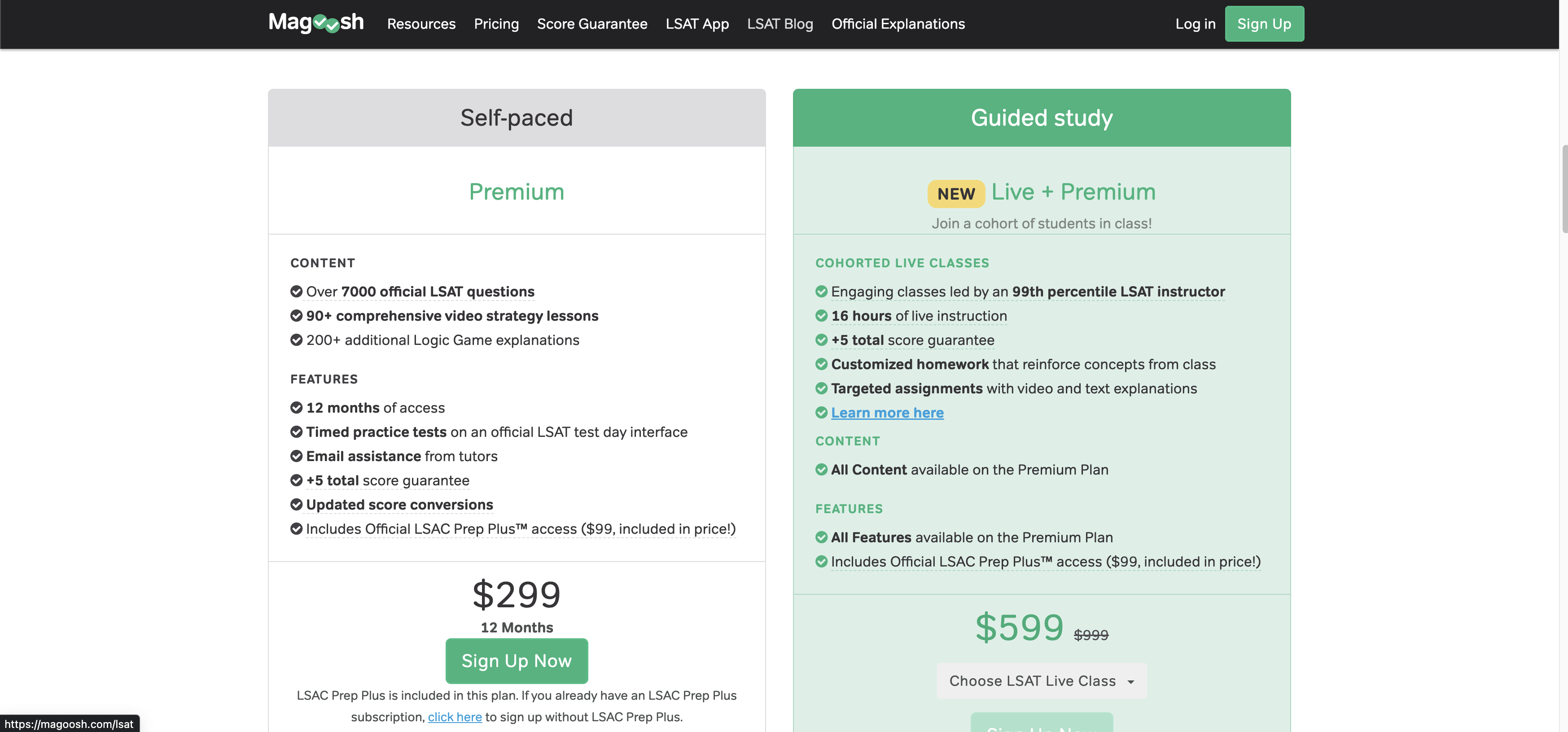Click checkmark icon next to 12 months of access

(297, 408)
